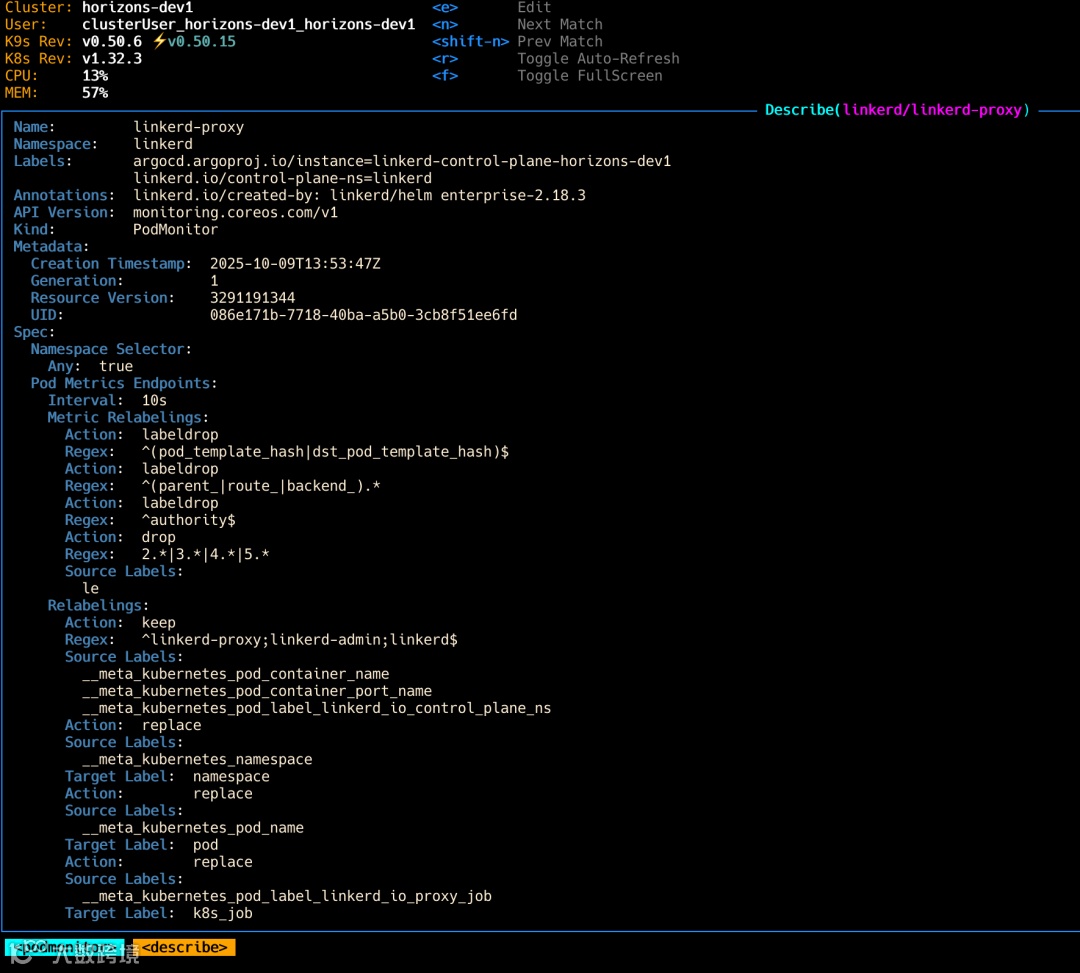Click __meta_kubernetes_pod_name source label
The width and height of the screenshot is (1080, 973).
(x=193, y=828)
